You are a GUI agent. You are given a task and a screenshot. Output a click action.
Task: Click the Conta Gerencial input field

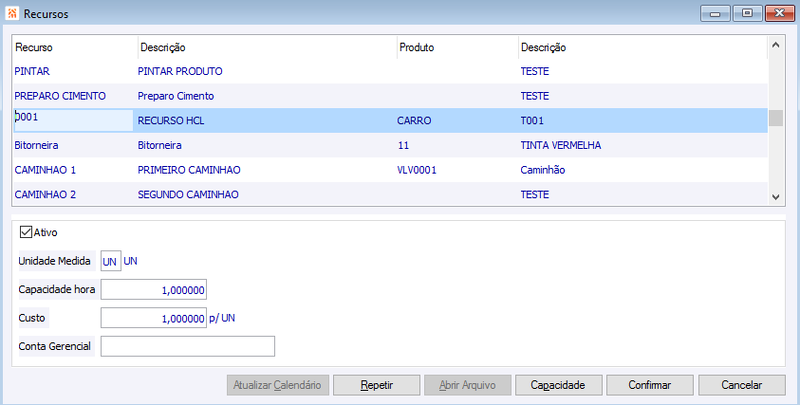coord(188,346)
